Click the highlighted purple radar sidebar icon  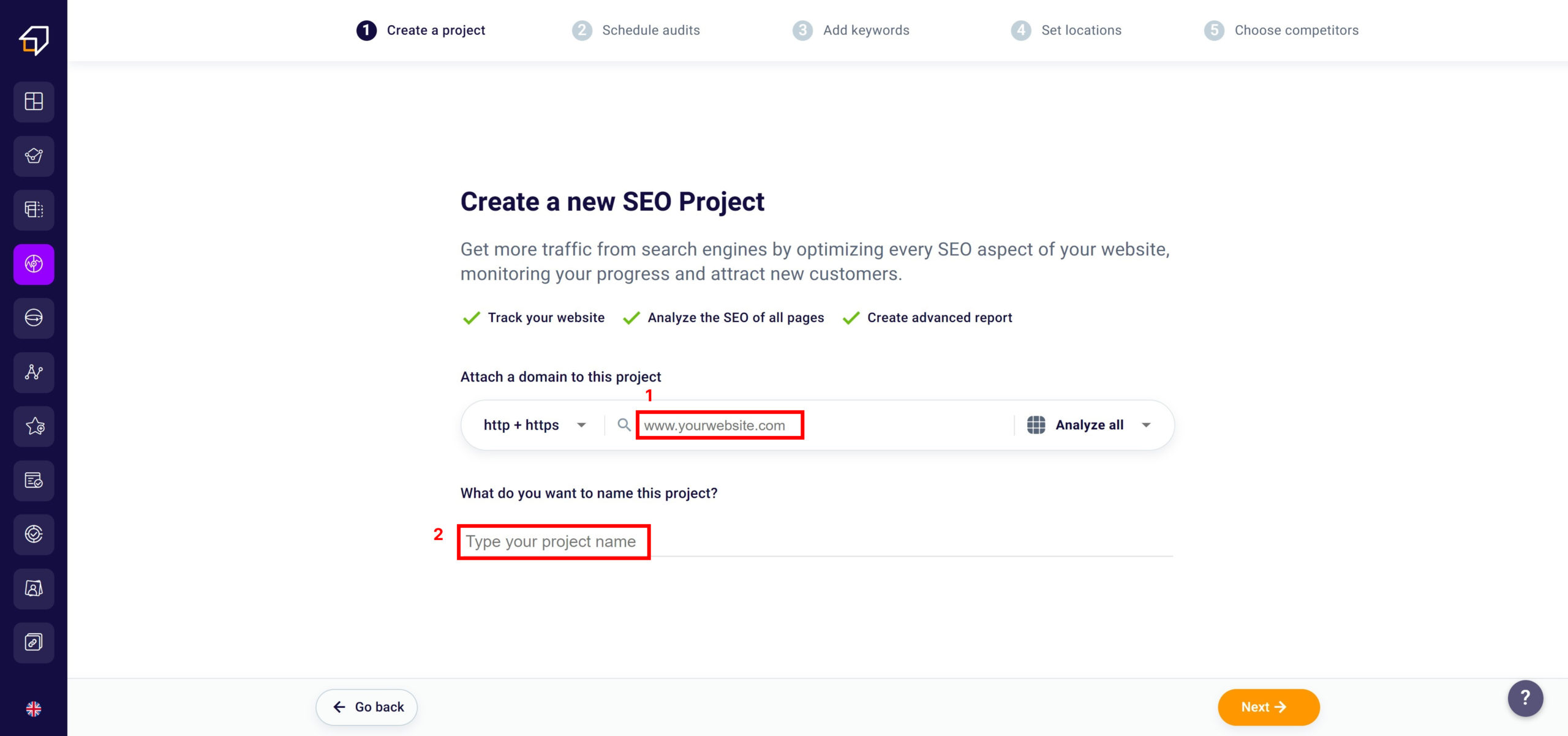(34, 265)
